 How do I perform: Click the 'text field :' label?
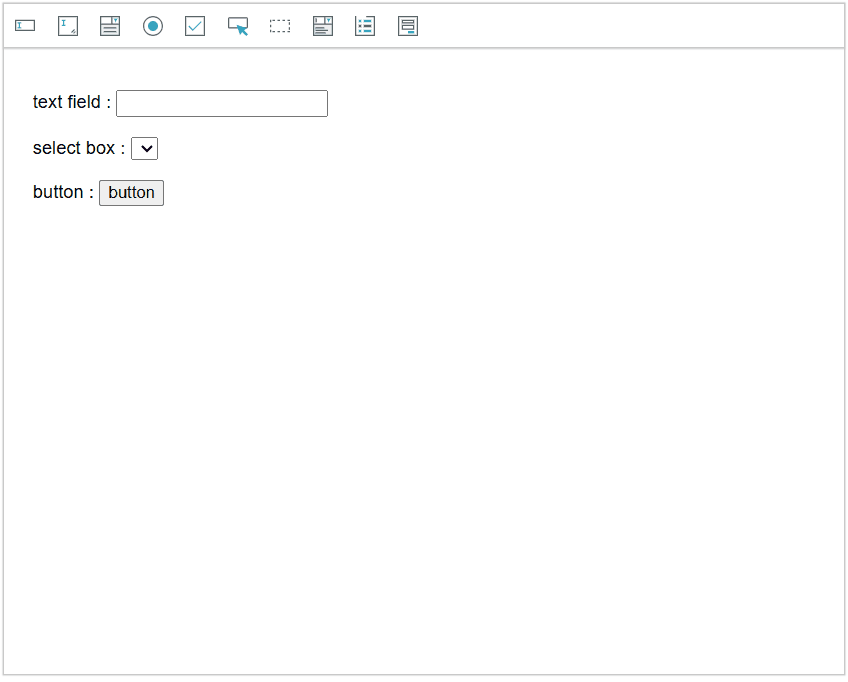coord(72,102)
